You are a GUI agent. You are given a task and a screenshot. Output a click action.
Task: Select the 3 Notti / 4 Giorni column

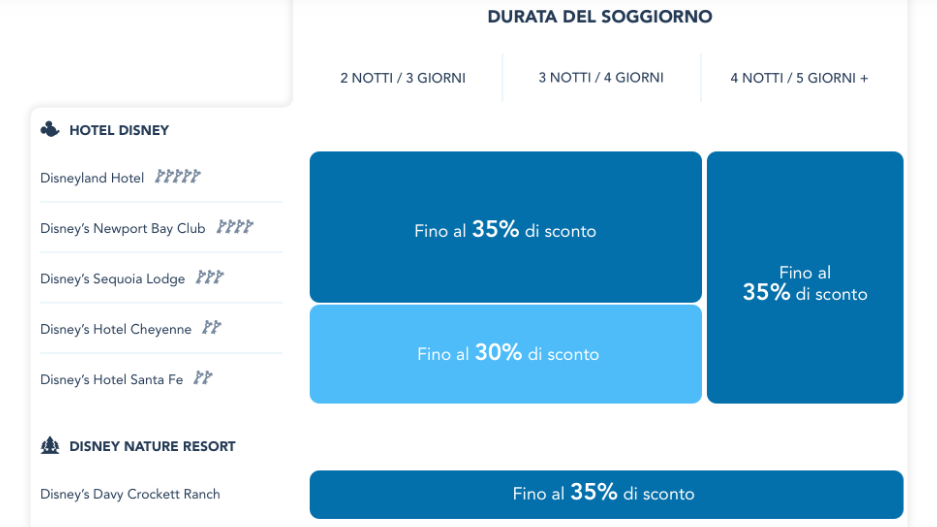pos(601,78)
